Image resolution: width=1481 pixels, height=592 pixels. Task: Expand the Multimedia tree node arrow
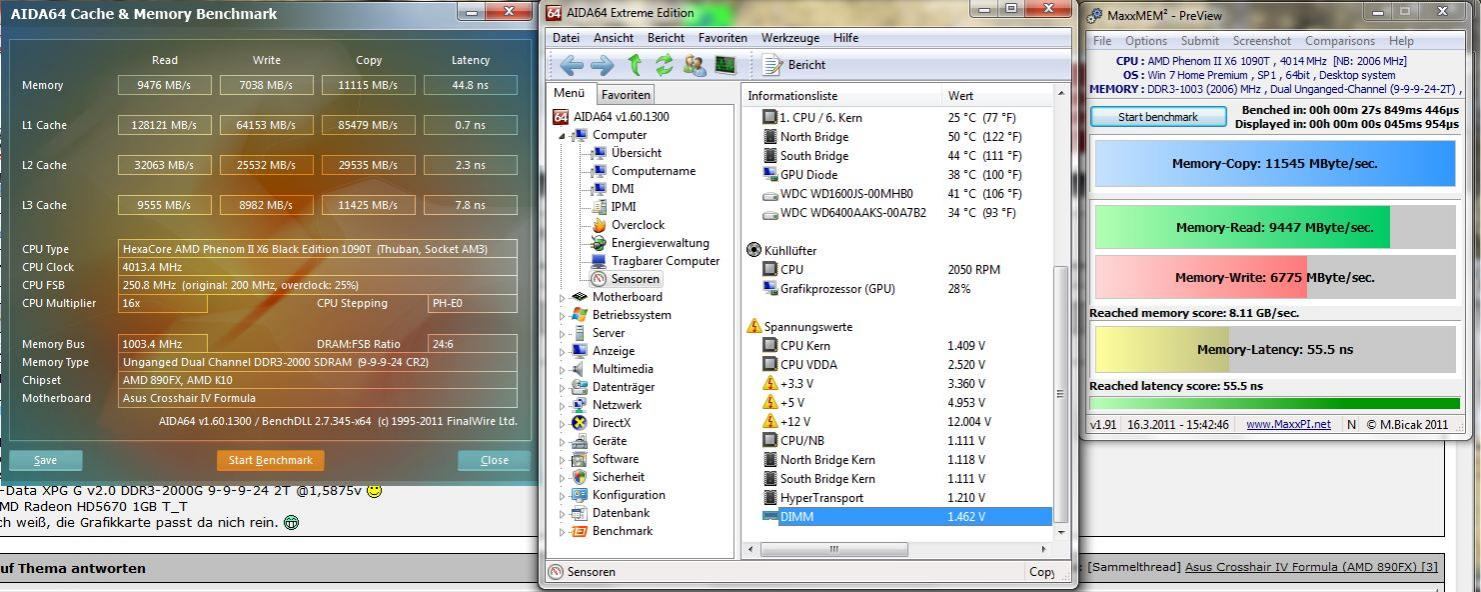click(x=562, y=369)
